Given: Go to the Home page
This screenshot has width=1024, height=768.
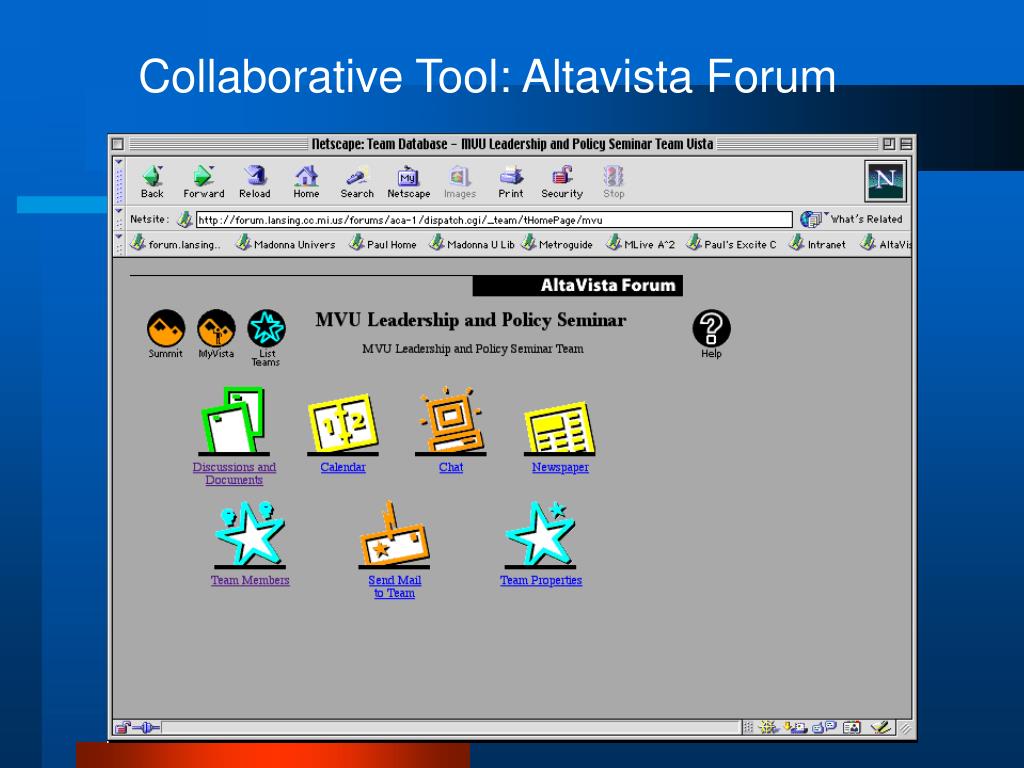Looking at the screenshot, I should (306, 182).
